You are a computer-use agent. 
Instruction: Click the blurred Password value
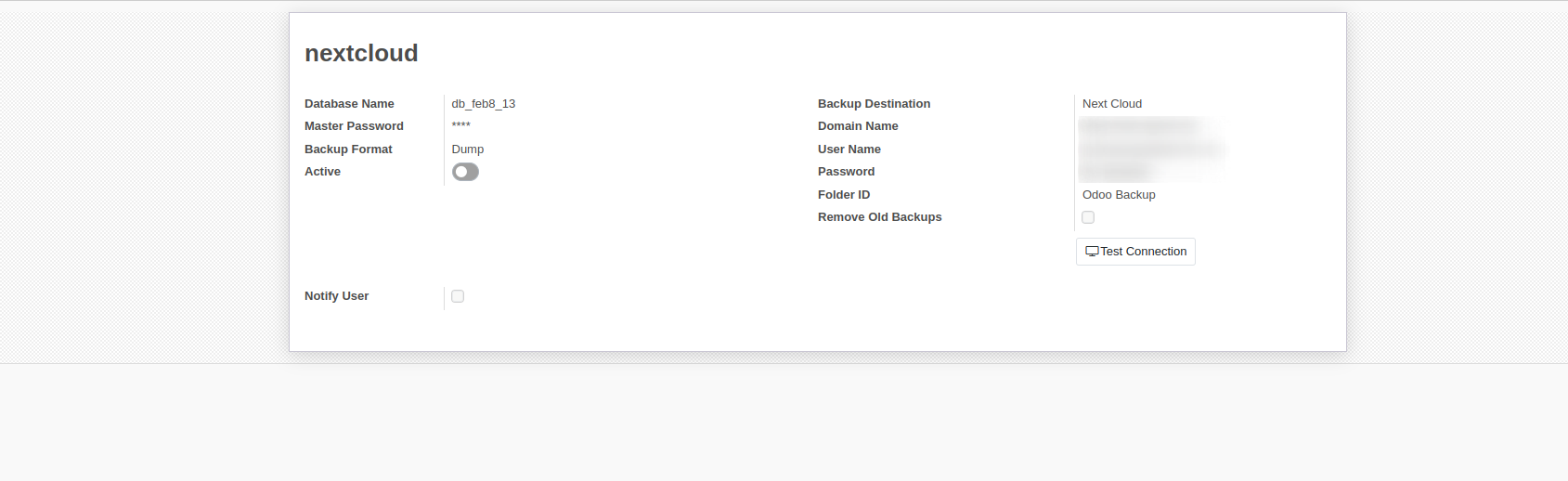coord(1116,172)
